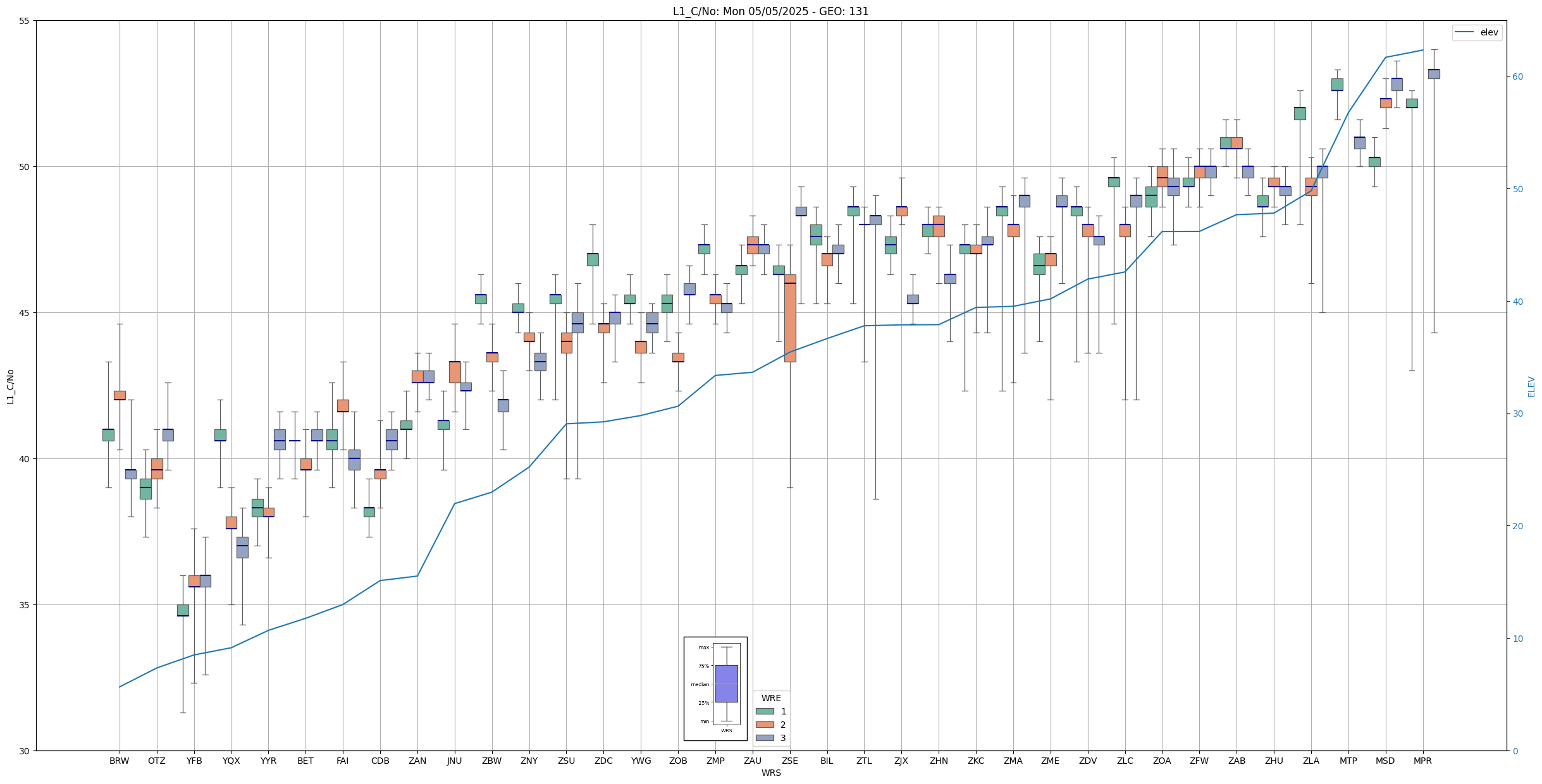Click the 60 right elevation axis tick
1542x784 pixels.
(1518, 77)
